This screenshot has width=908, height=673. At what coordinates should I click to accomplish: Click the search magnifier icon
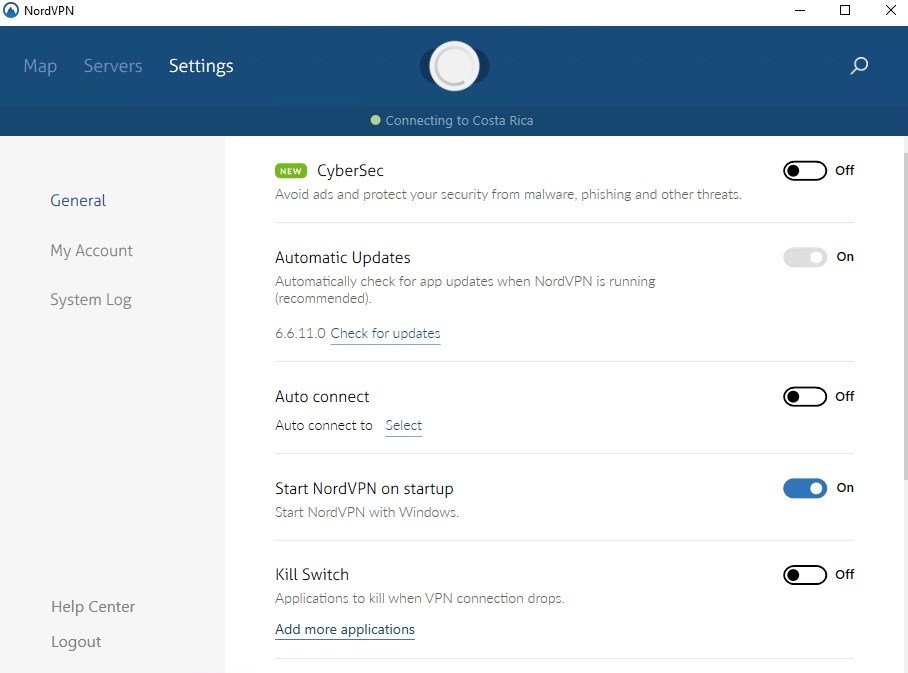click(x=859, y=65)
